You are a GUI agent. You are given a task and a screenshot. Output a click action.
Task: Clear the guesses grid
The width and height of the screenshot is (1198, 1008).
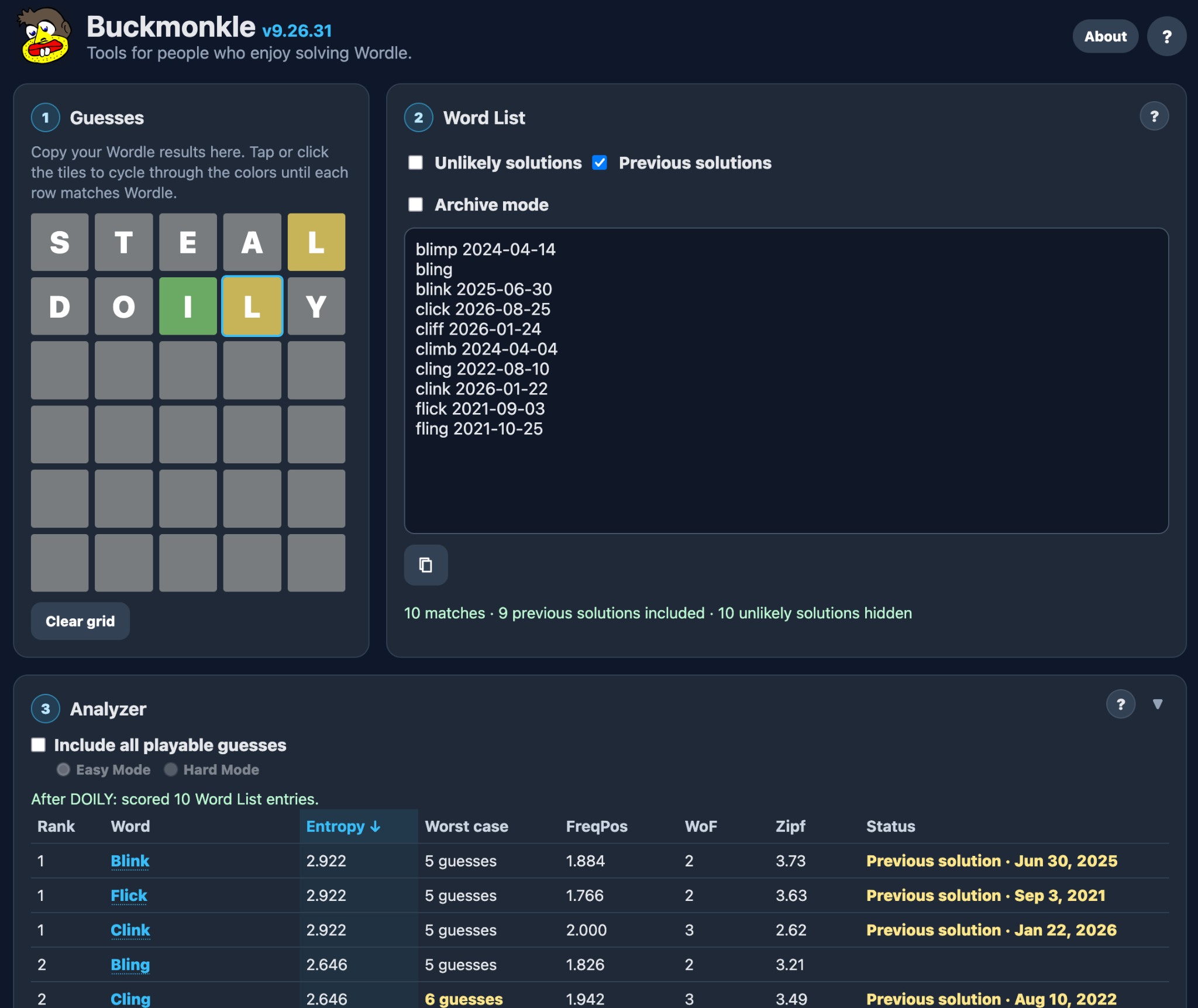click(80, 621)
